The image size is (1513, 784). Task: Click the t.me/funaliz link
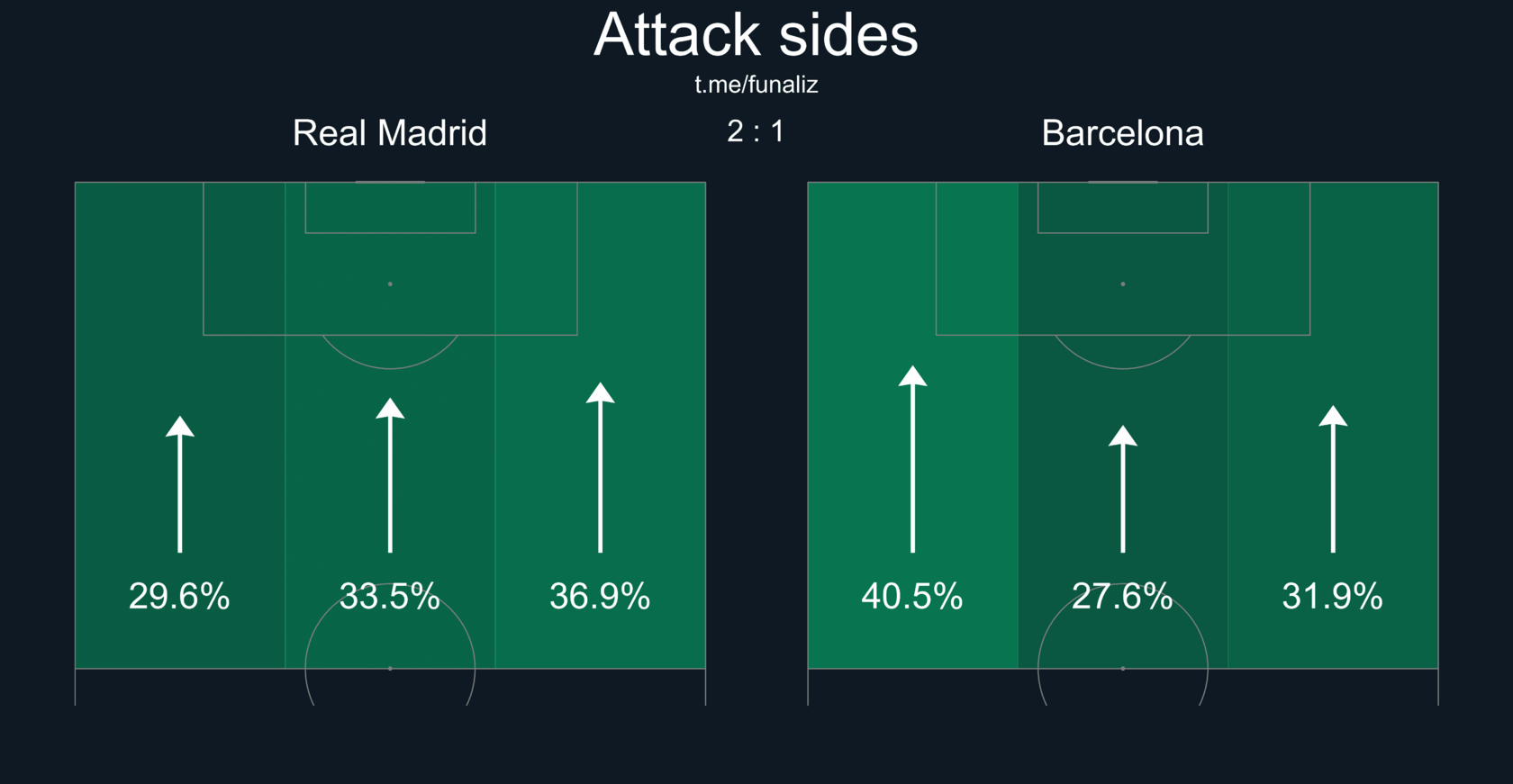[x=756, y=85]
